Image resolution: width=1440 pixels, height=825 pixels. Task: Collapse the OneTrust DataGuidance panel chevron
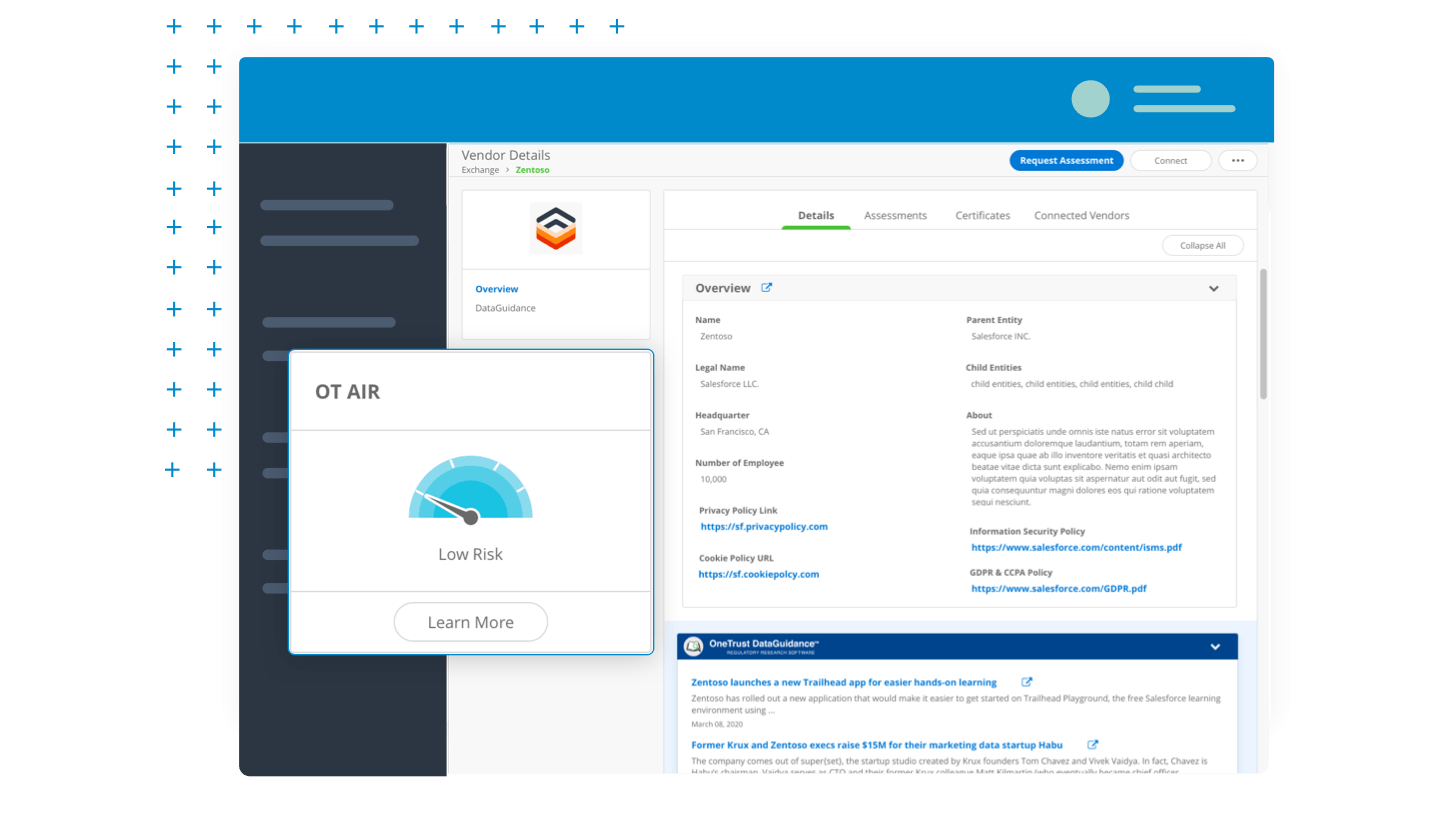(x=1215, y=647)
